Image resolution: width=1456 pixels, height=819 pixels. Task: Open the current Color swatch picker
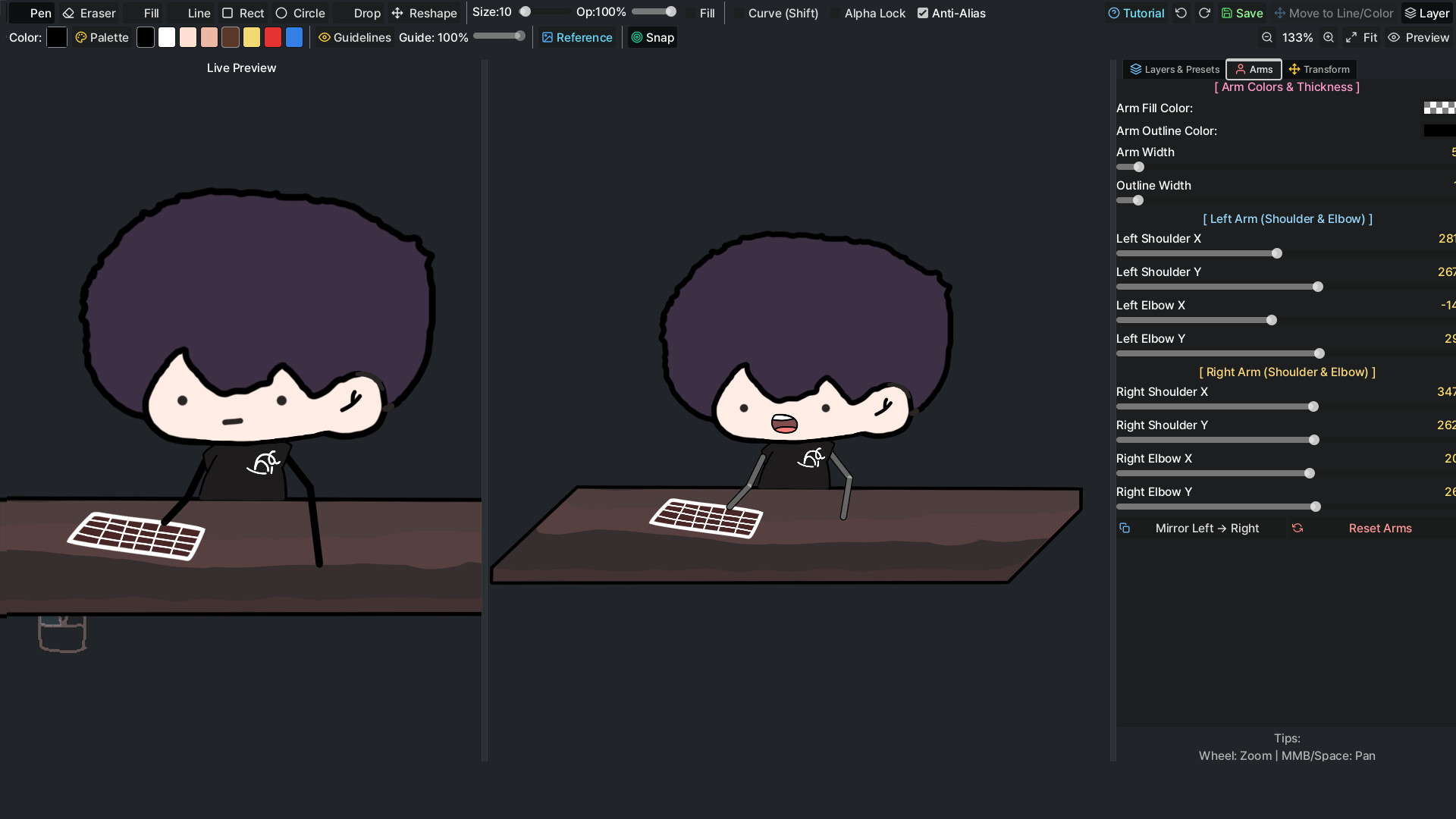point(57,37)
